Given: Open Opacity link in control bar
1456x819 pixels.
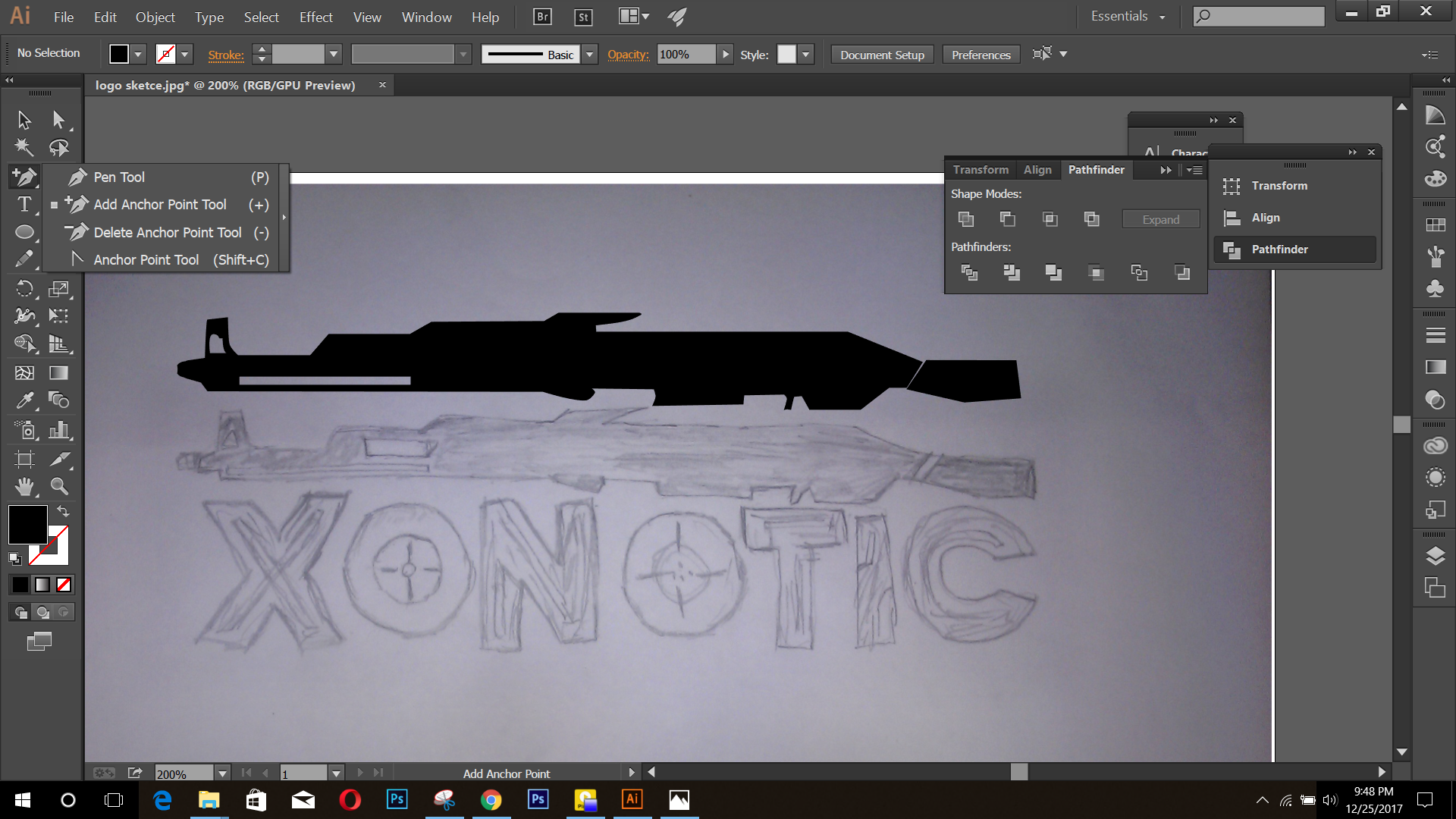Looking at the screenshot, I should coord(628,55).
